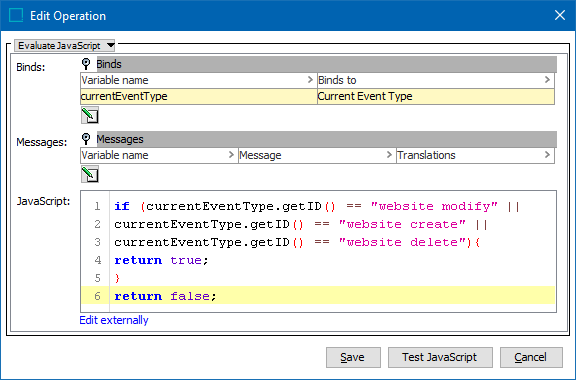Expand the Translations column arrow

pyautogui.click(x=547, y=155)
